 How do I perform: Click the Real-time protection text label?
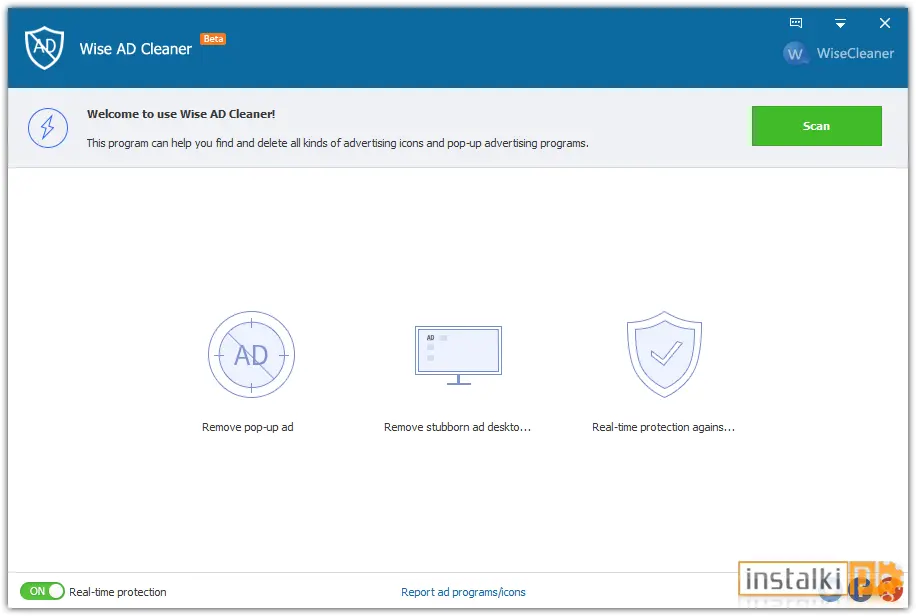point(117,592)
